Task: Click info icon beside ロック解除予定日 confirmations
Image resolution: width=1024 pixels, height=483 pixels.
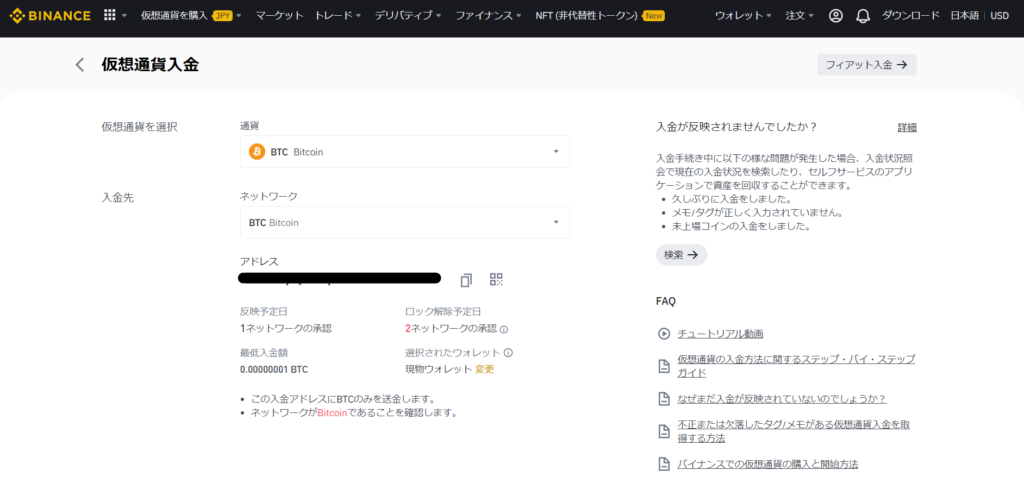Action: click(504, 329)
